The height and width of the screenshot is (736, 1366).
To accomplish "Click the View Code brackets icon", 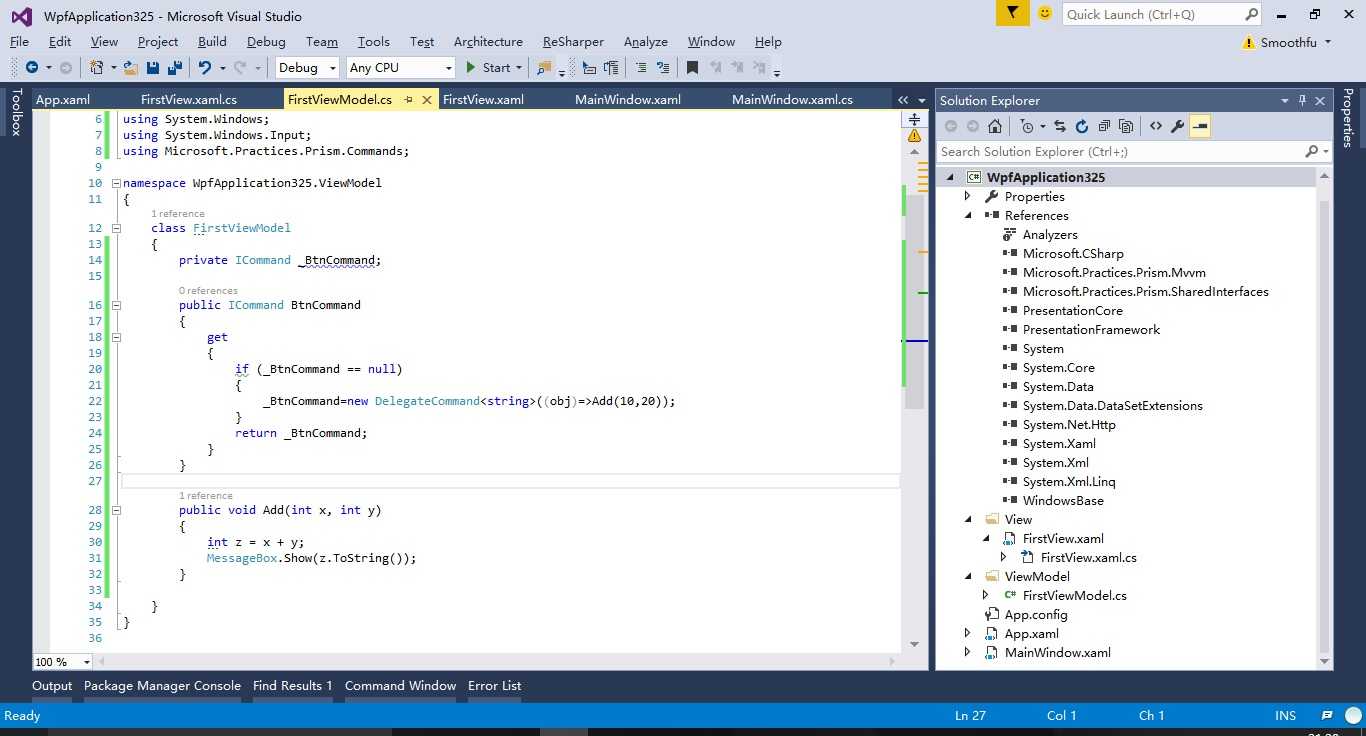I will 1156,126.
